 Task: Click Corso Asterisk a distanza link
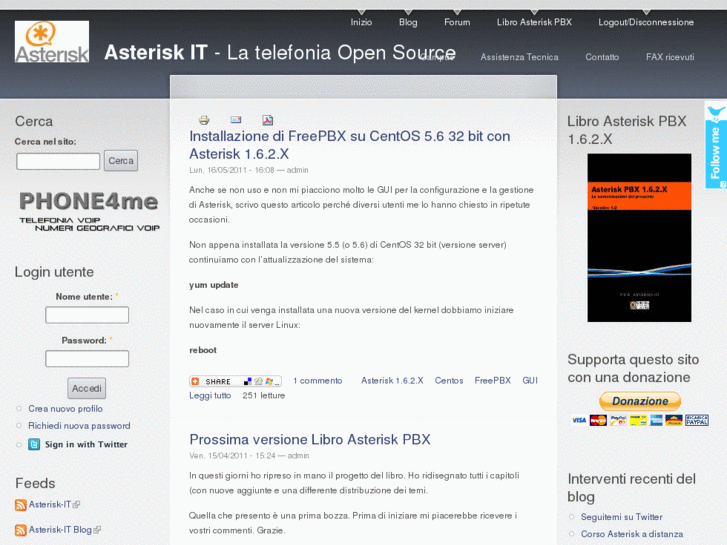coord(632,534)
